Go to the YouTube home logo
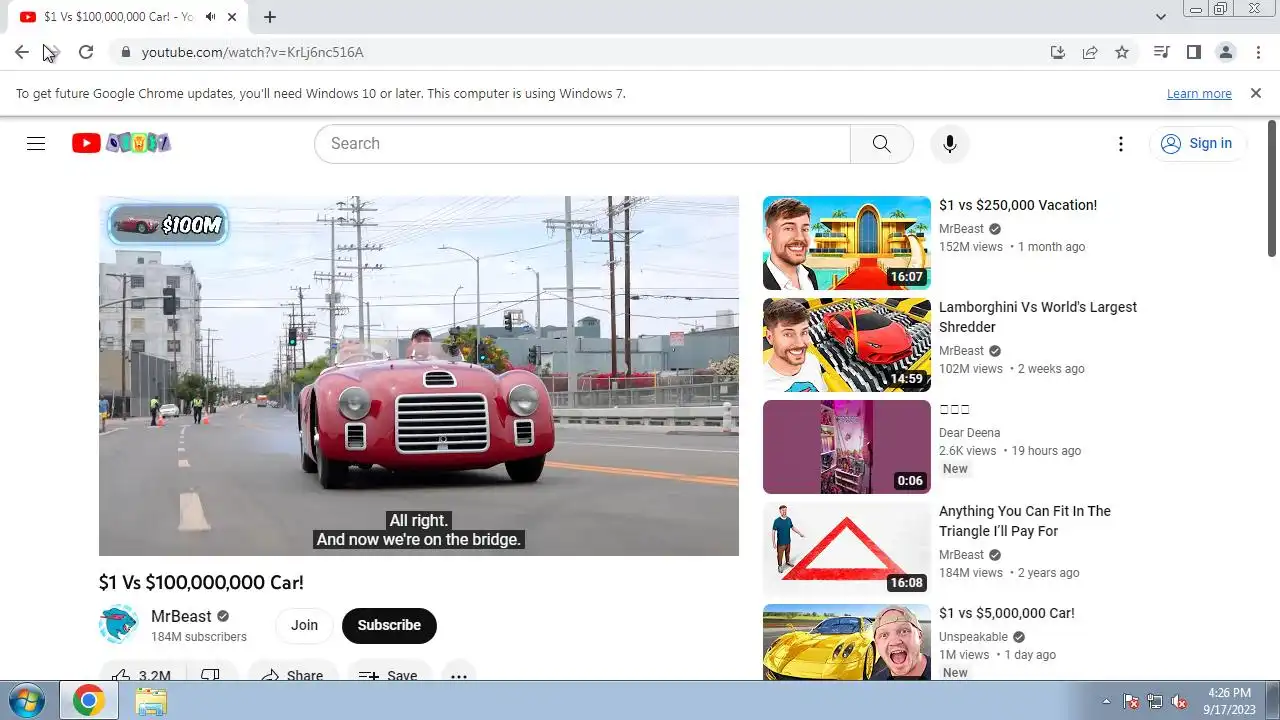Screen dimensions: 1280x720 (121, 143)
